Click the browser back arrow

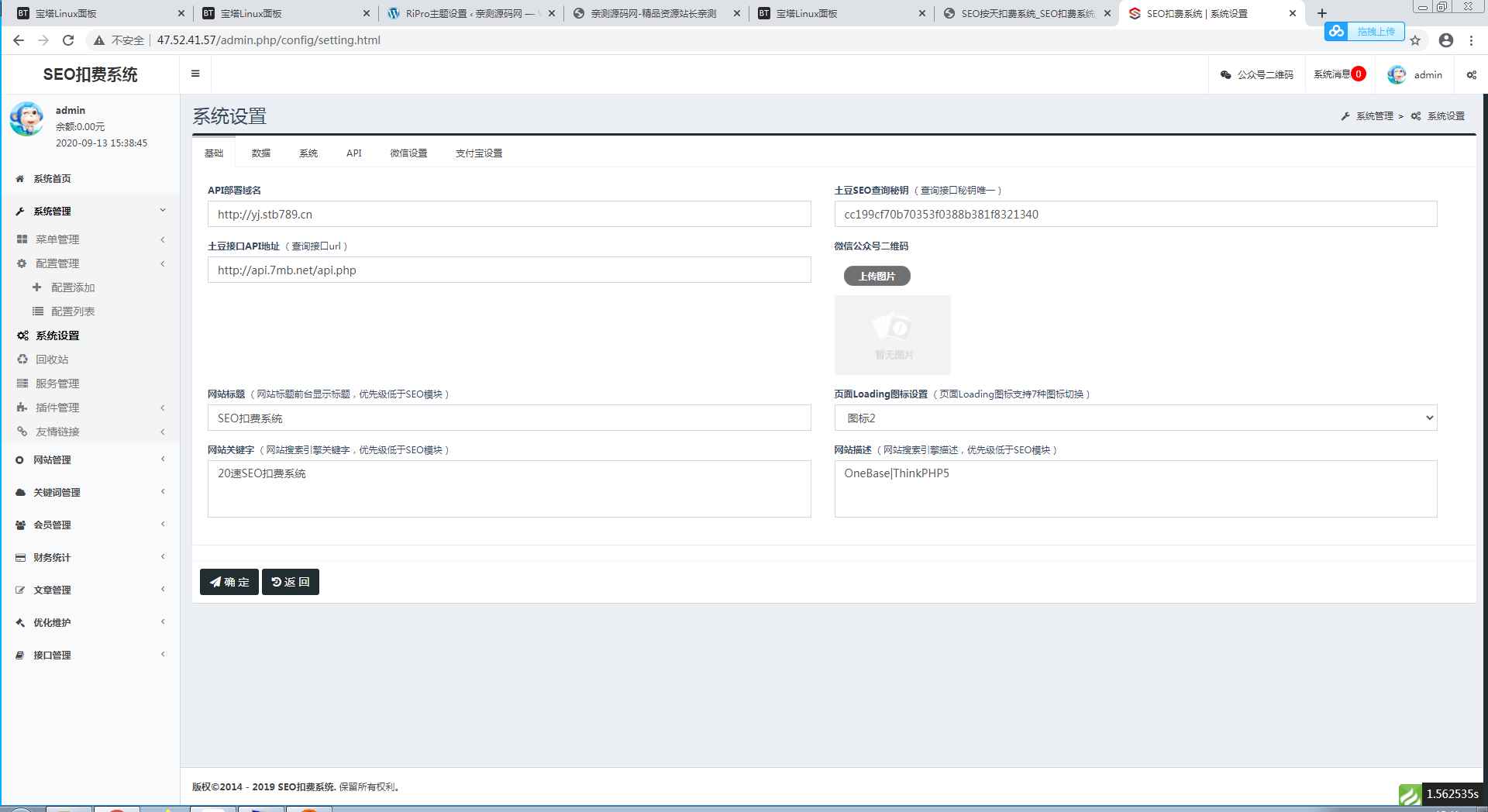pyautogui.click(x=19, y=40)
